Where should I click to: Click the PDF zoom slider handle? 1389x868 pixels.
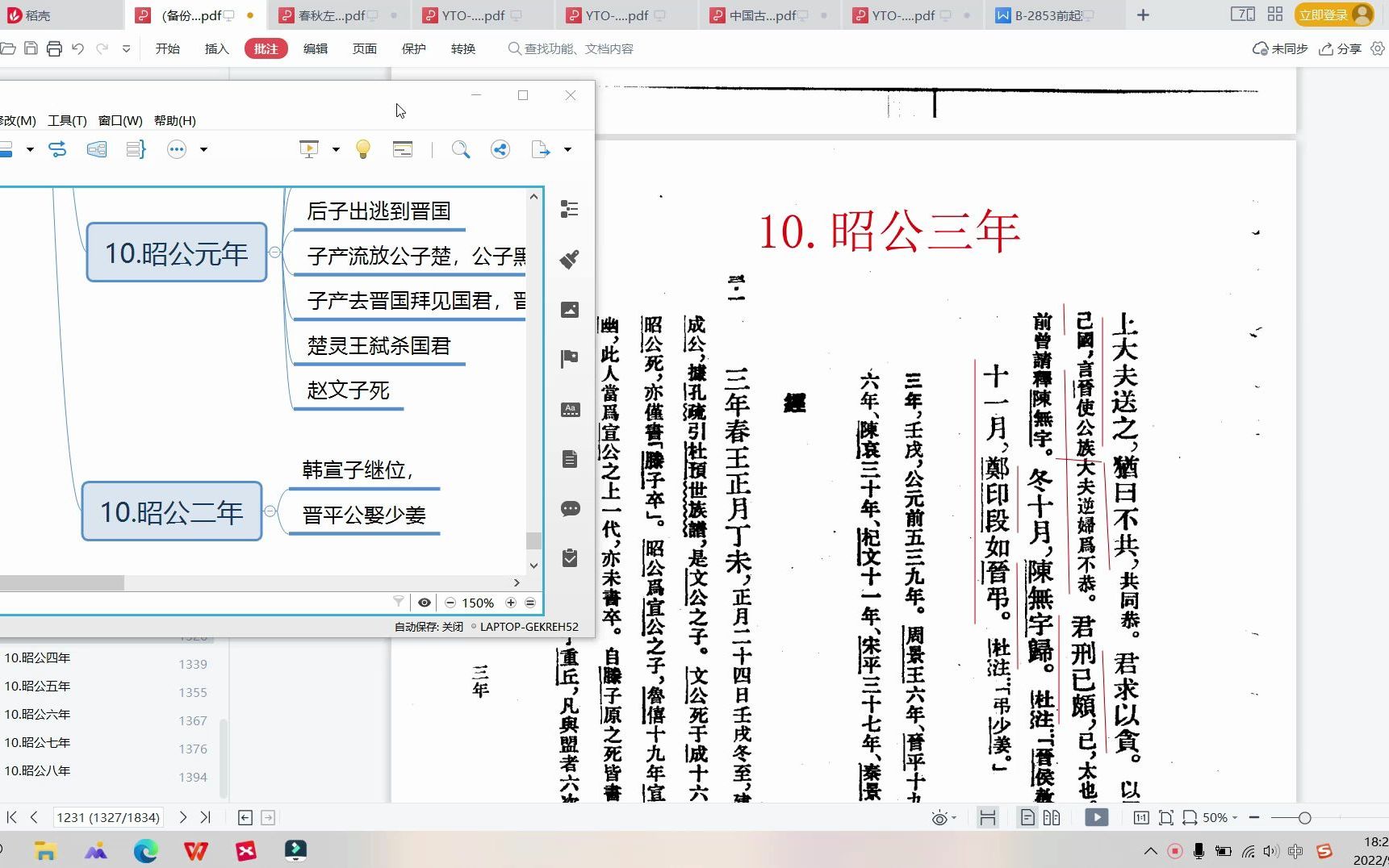tap(1304, 818)
